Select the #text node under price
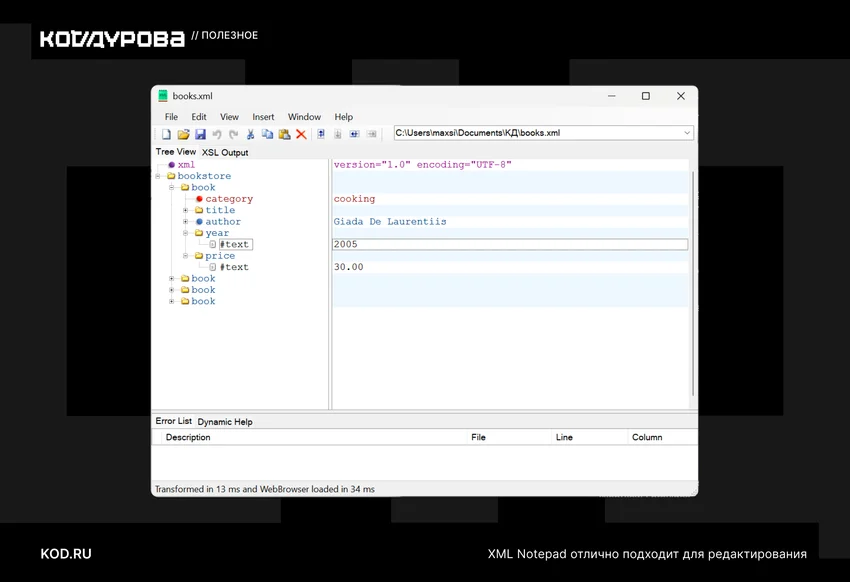850x582 pixels. [234, 267]
